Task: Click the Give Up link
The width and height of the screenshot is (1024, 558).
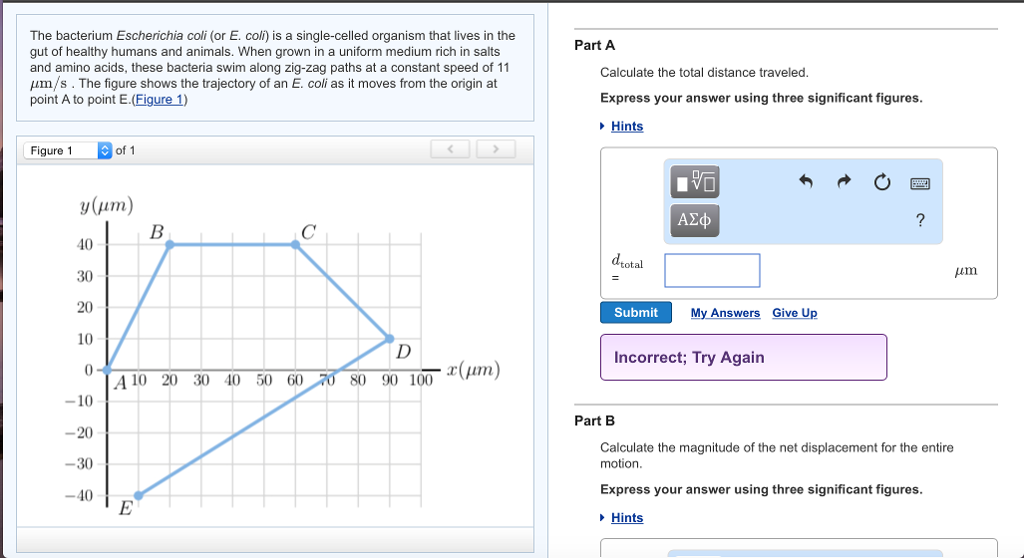Action: 794,313
